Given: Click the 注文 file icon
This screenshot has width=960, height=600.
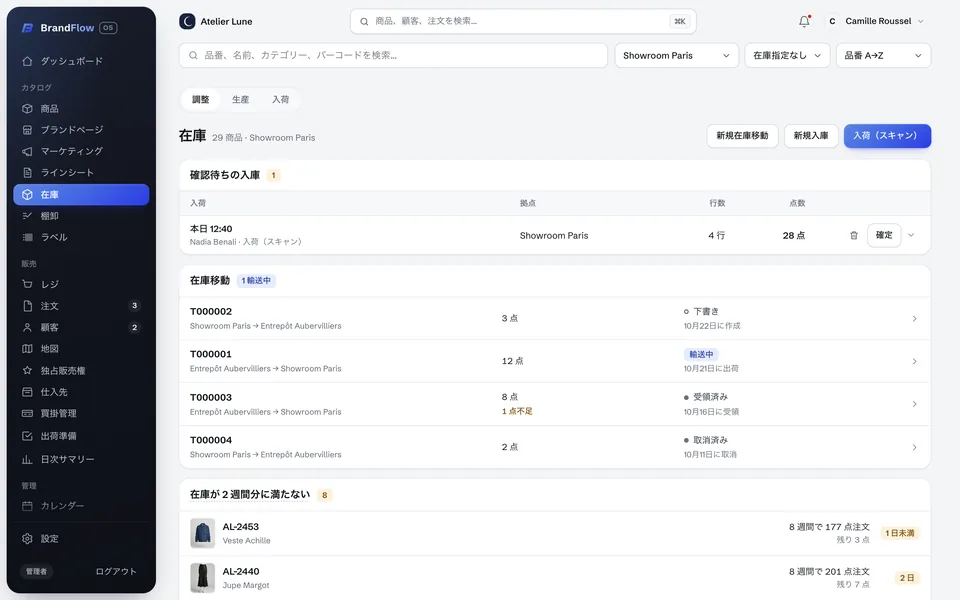Looking at the screenshot, I should pyautogui.click(x=27, y=306).
